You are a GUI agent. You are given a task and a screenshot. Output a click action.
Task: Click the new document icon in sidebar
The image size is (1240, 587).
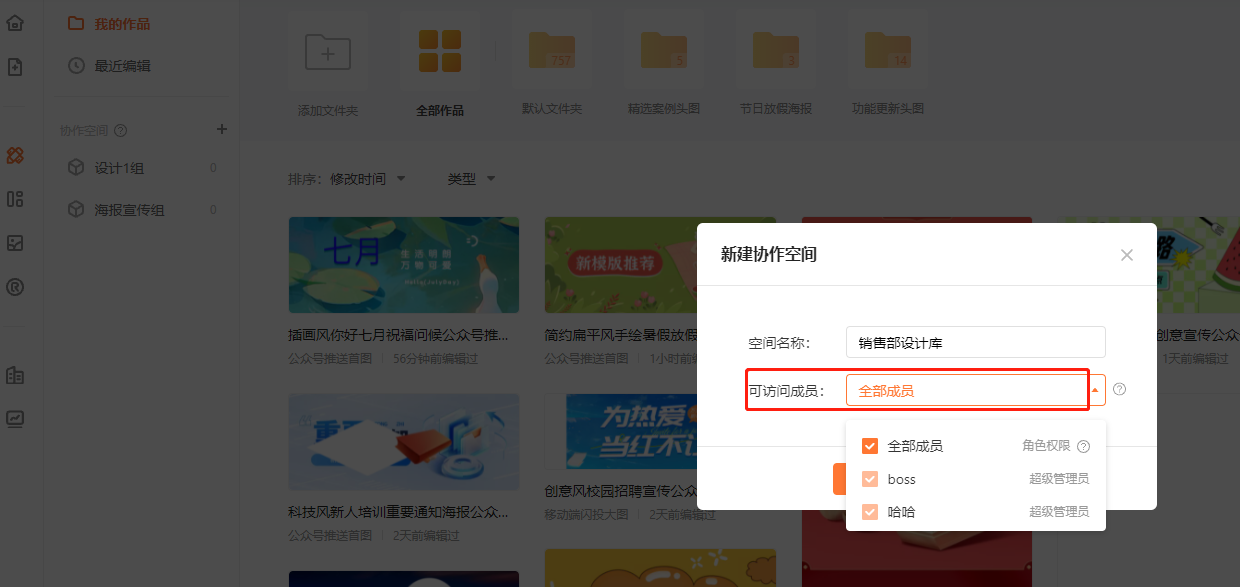15,67
